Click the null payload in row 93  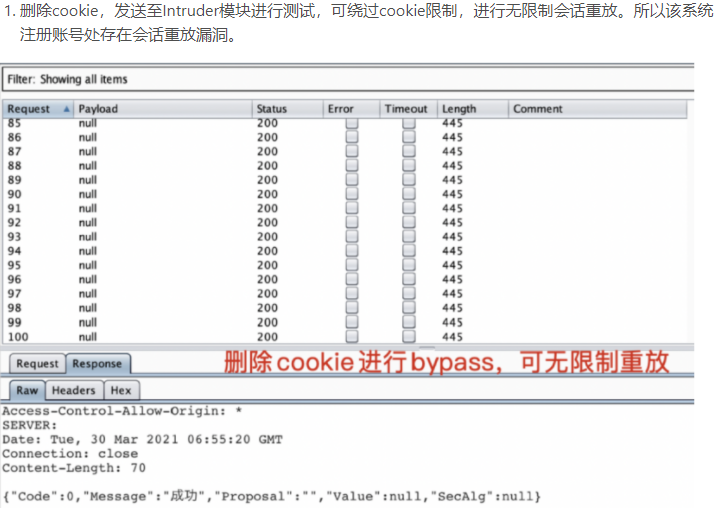pyautogui.click(x=88, y=237)
